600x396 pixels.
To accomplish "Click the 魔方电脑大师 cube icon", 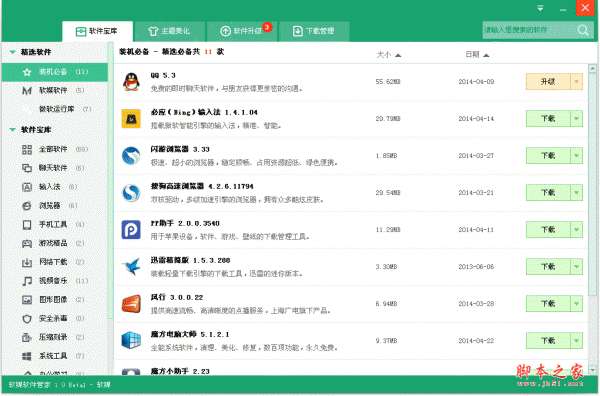I will tap(131, 341).
